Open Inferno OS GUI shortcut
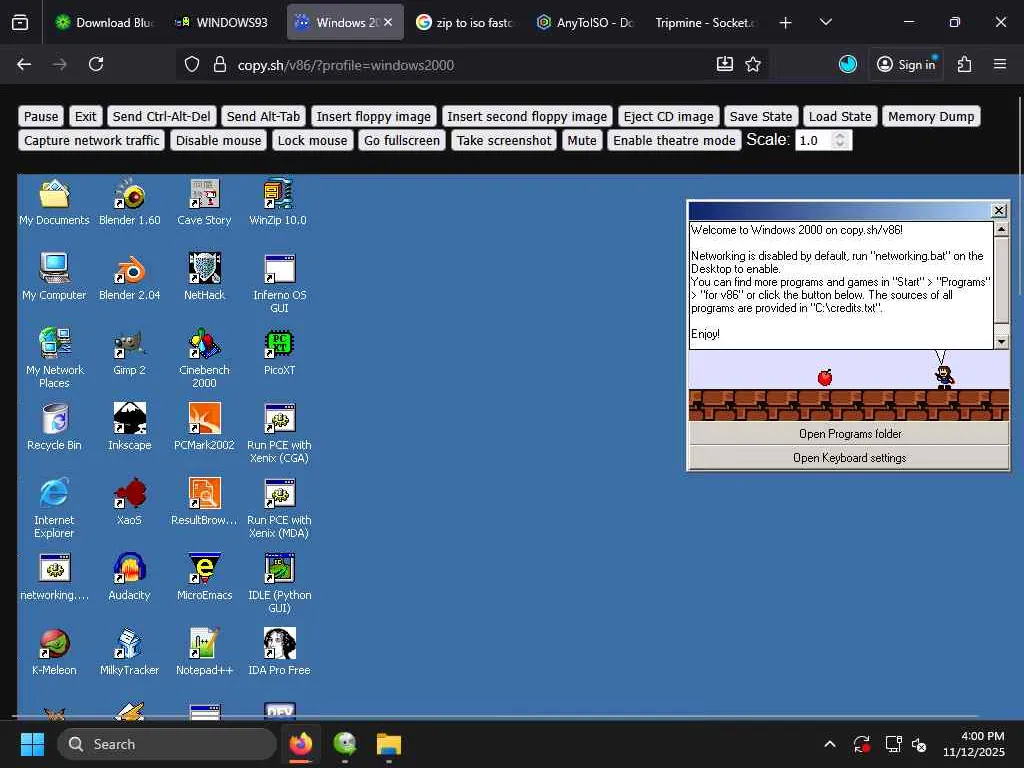Image resolution: width=1024 pixels, height=768 pixels. click(x=279, y=283)
